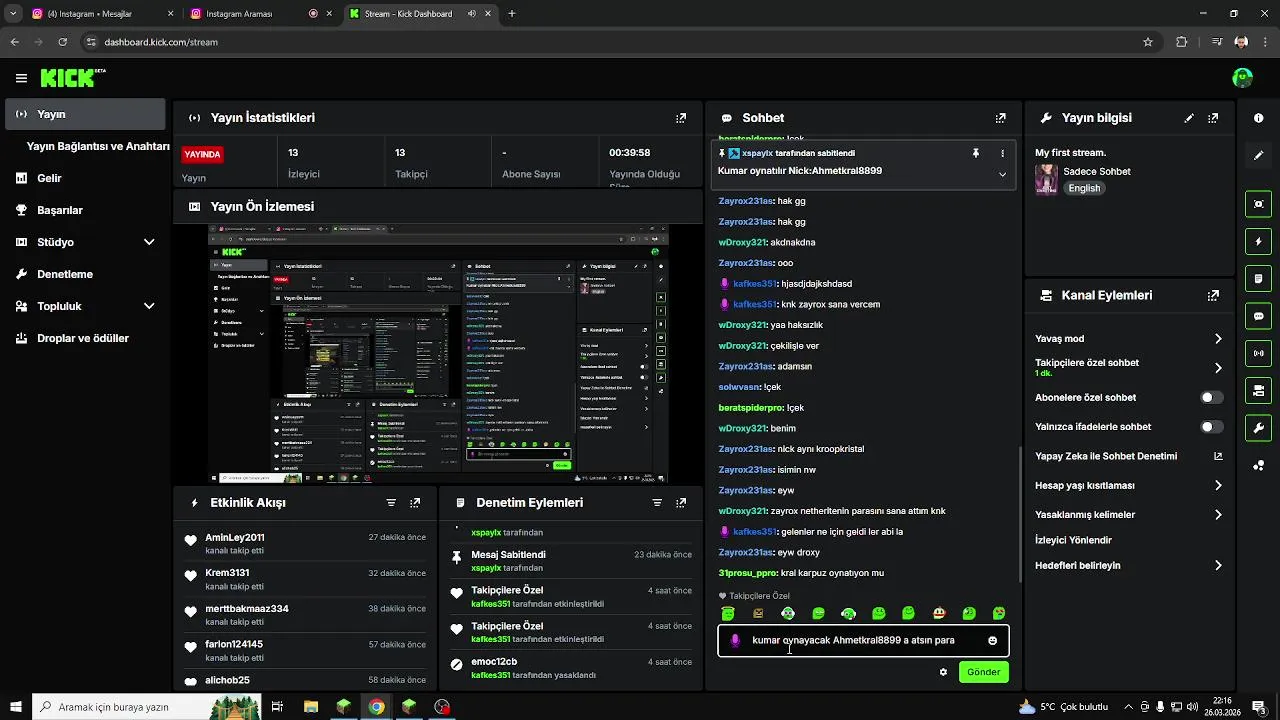Open Chrome tab search dropdown
1280x720 pixels.
coord(13,14)
